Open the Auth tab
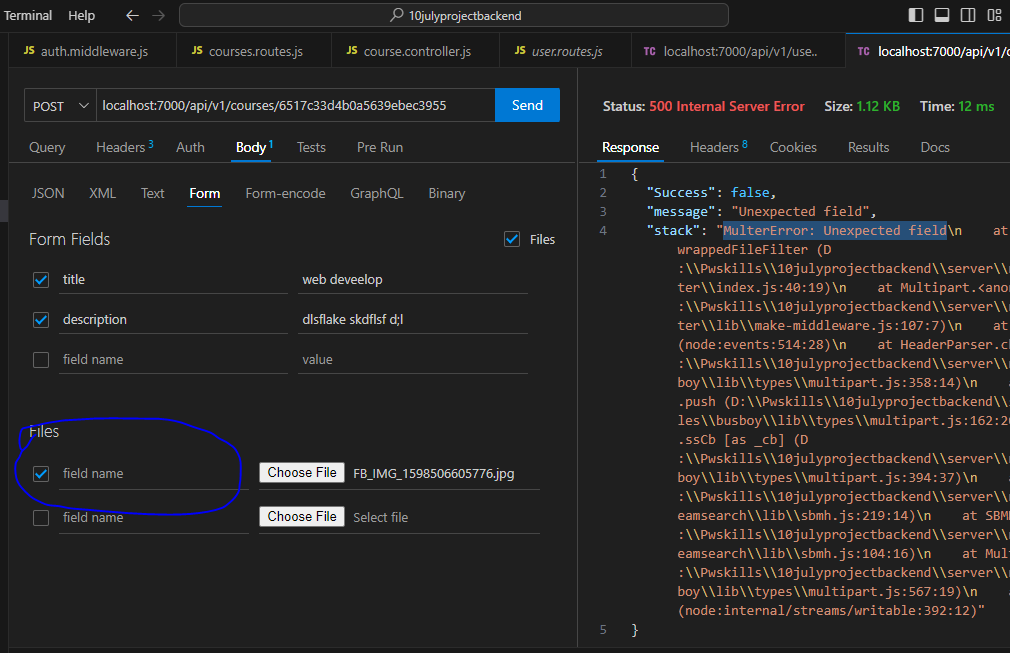Screen dimensions: 1010x653 (191, 147)
